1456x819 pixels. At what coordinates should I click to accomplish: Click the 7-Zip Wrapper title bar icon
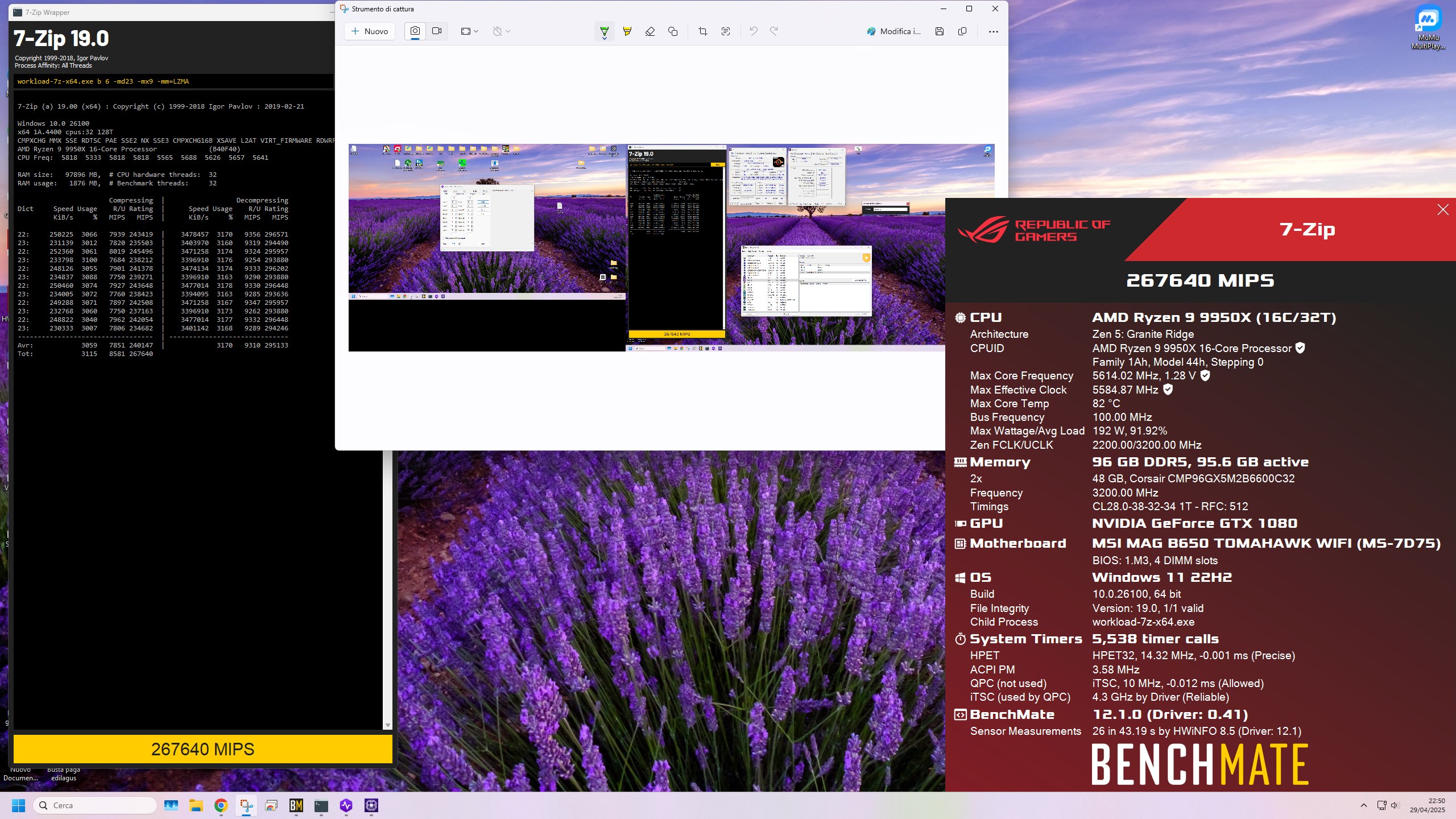[18, 12]
